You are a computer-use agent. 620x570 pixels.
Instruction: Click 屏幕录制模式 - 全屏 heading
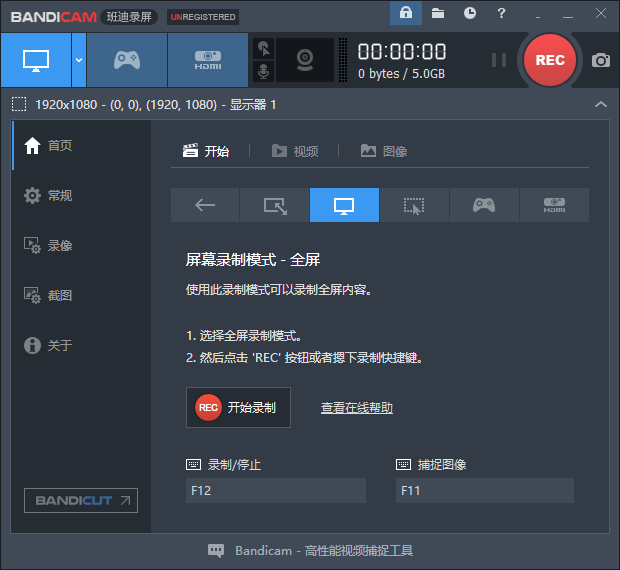(x=253, y=260)
